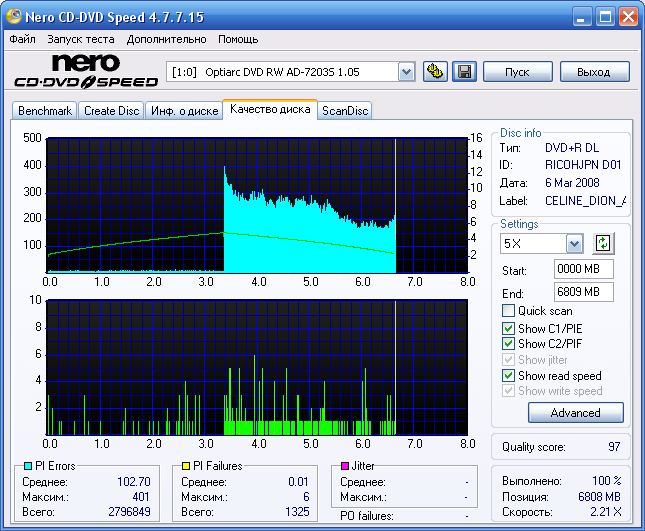
Task: Expand the 5X scan speed dropdown
Action: pyautogui.click(x=574, y=243)
